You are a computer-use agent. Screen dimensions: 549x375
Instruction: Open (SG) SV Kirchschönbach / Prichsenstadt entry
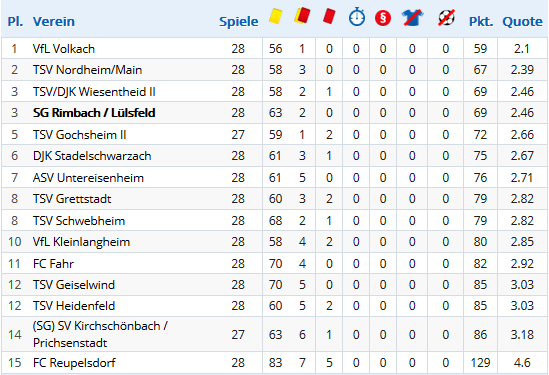click(x=100, y=334)
